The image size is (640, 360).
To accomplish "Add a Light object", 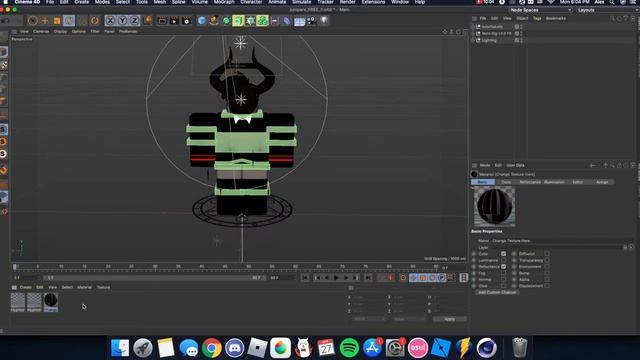I will click(x=324, y=20).
